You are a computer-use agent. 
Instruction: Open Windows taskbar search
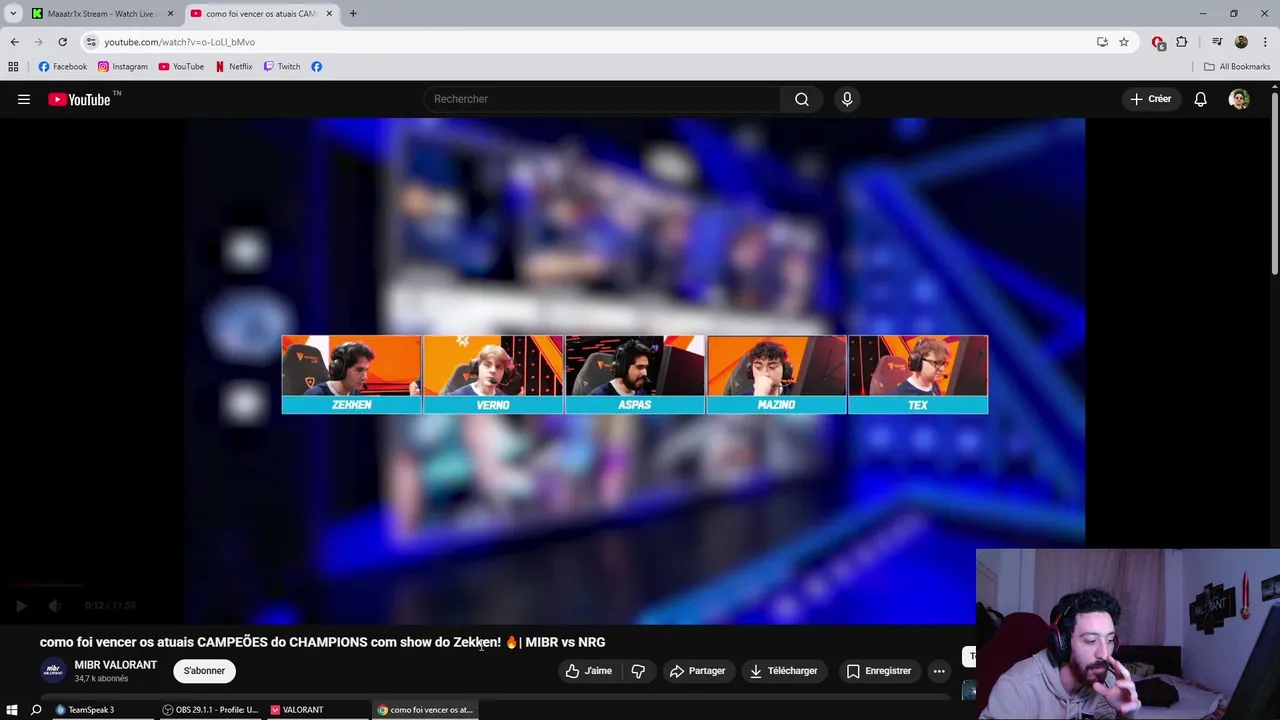[36, 710]
